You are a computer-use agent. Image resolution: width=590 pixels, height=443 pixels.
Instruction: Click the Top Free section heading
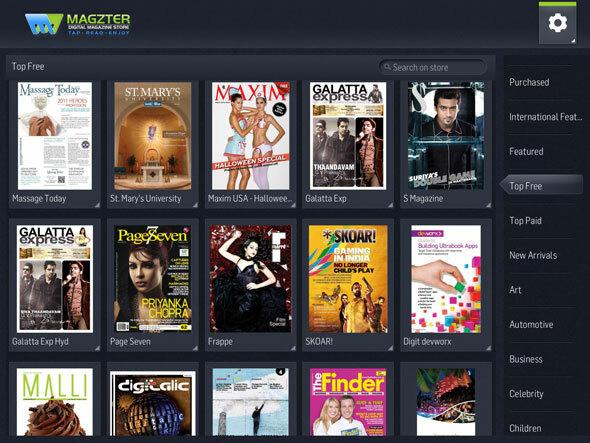[28, 67]
